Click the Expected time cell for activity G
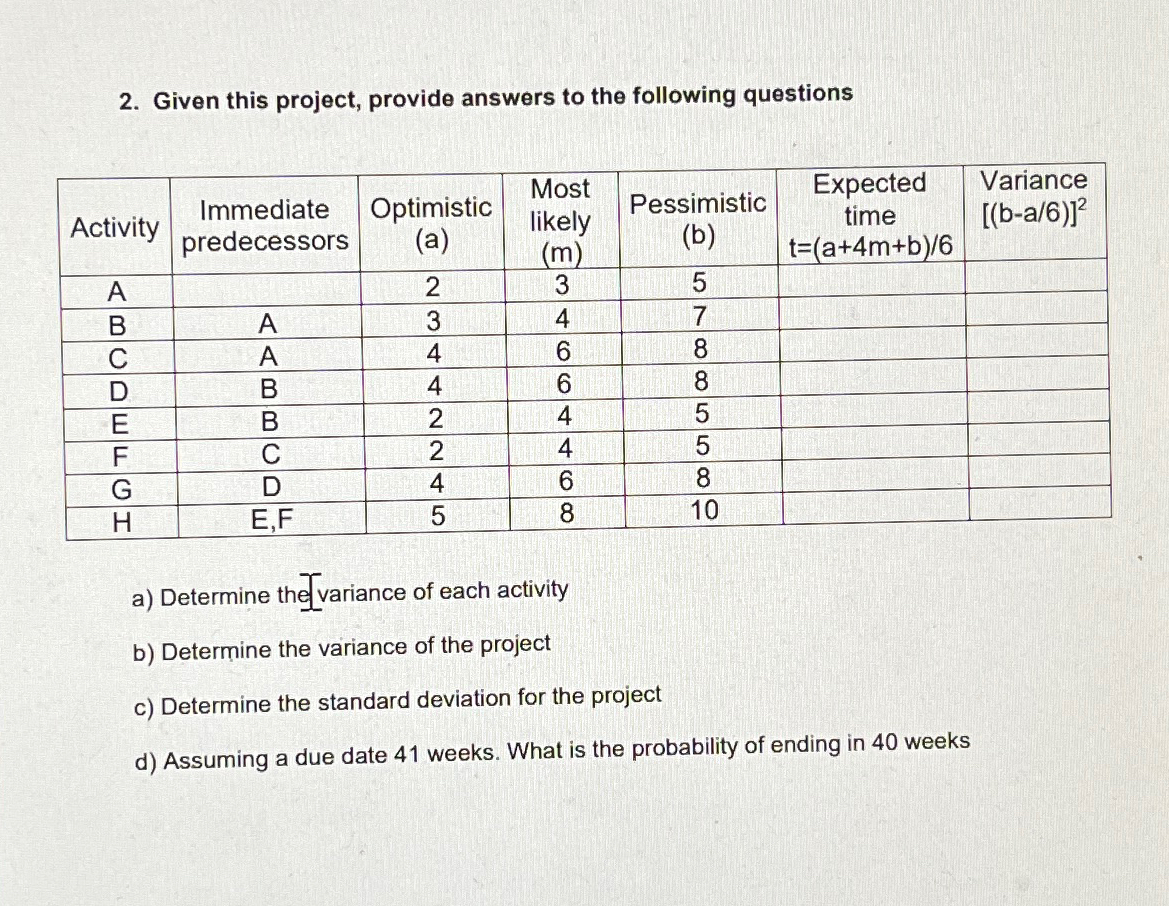This screenshot has width=1169, height=906. tap(874, 474)
